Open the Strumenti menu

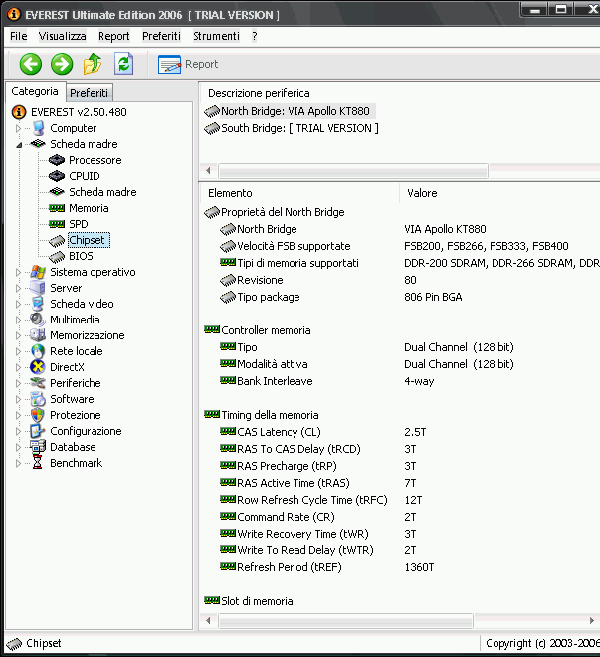coord(216,36)
